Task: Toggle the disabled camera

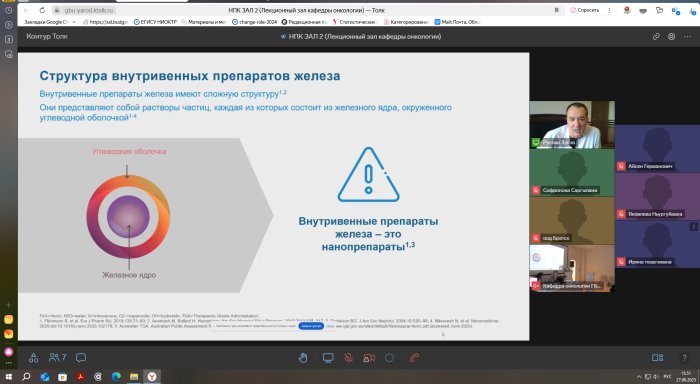Action: (x=369, y=358)
